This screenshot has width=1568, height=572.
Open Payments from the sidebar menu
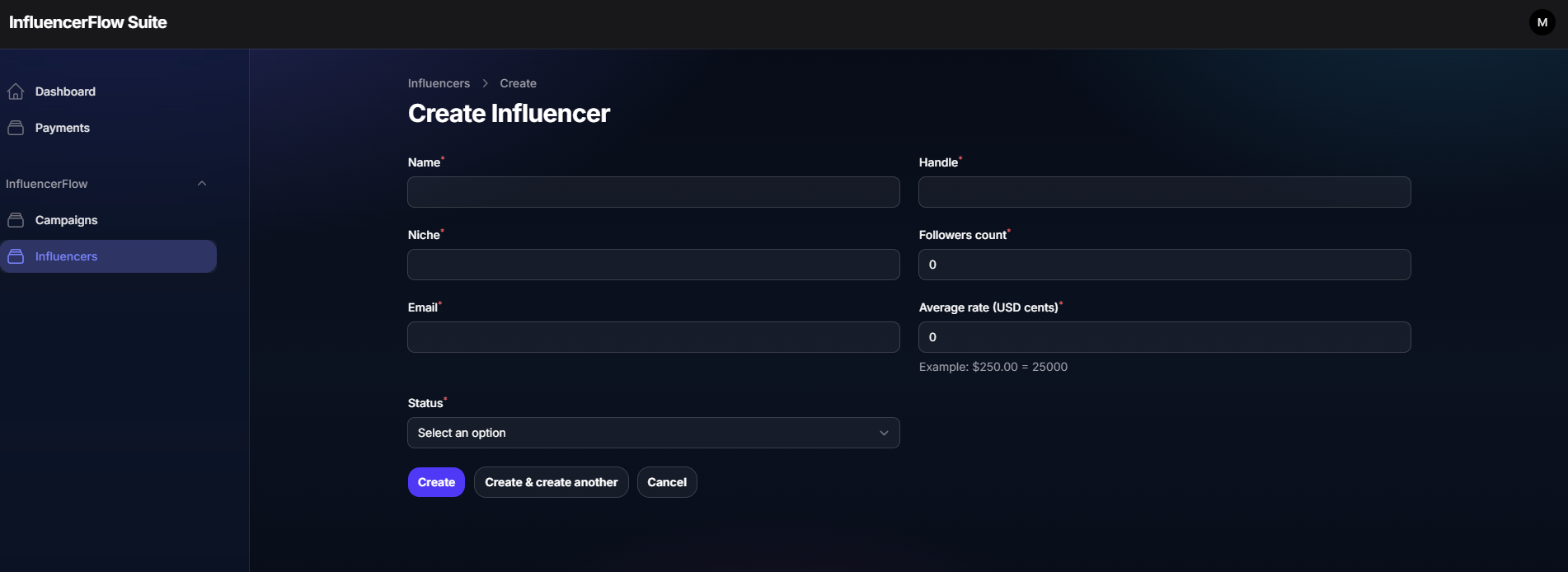coord(62,127)
